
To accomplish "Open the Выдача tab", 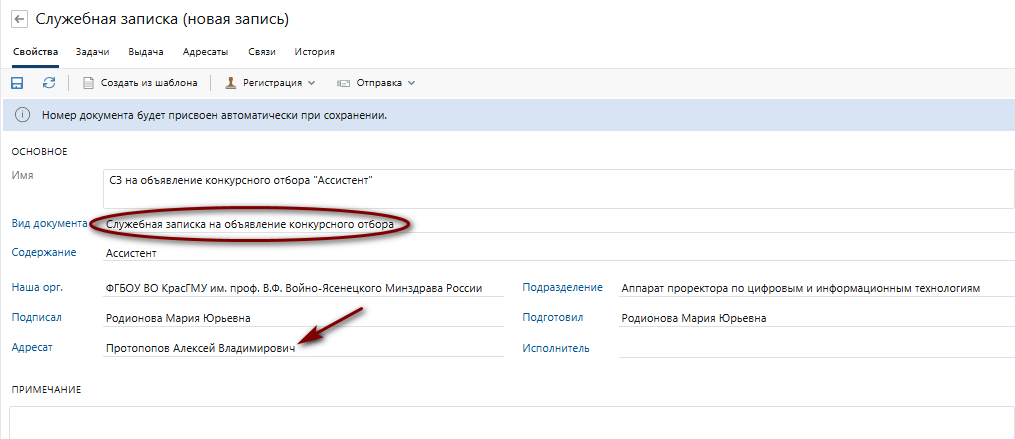I will (x=146, y=51).
